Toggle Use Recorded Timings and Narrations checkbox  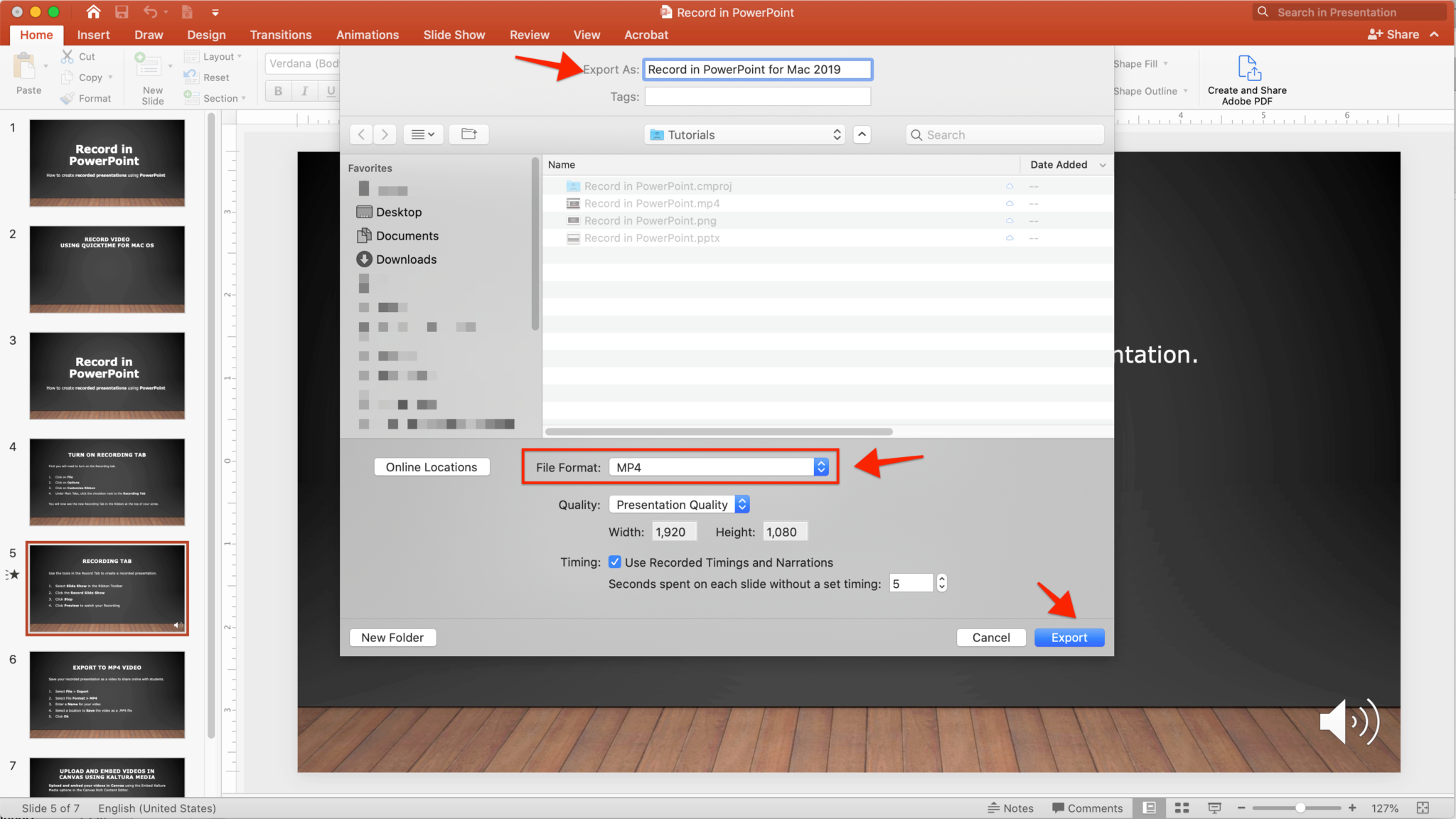615,562
